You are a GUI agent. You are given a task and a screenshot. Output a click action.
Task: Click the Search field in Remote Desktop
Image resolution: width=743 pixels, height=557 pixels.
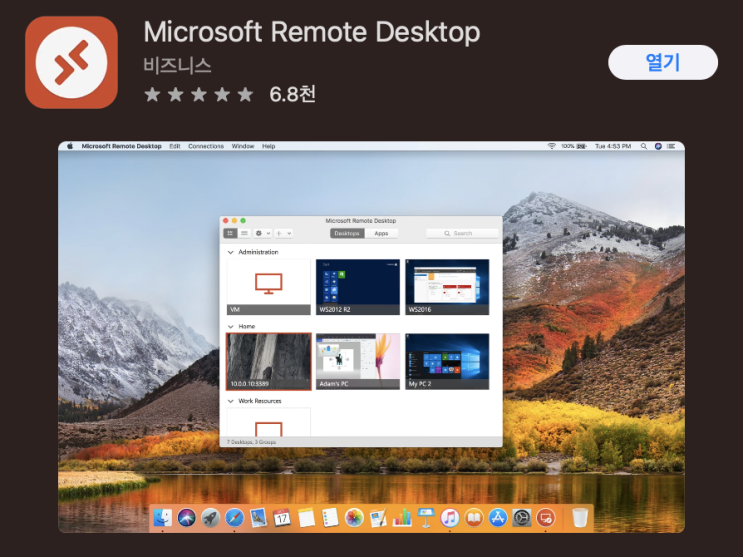tap(462, 233)
